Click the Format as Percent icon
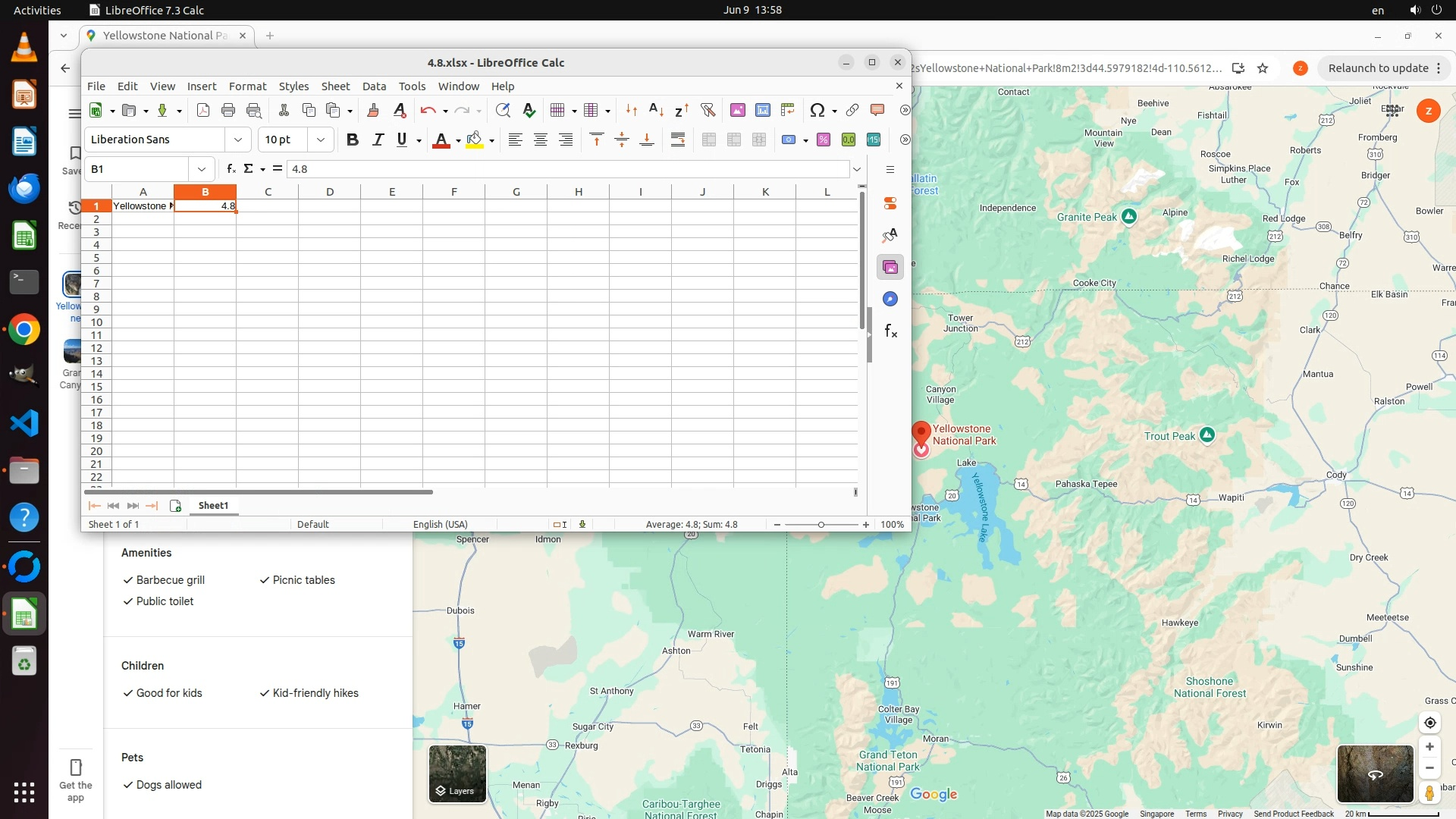The width and height of the screenshot is (1456, 819). [824, 140]
